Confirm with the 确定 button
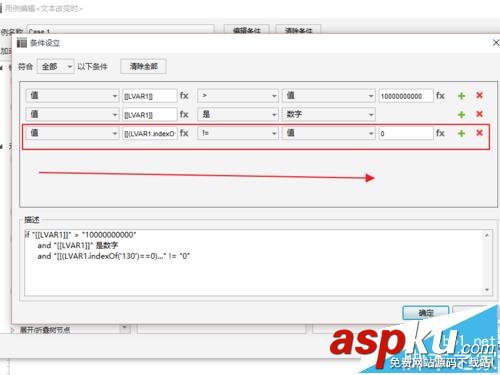 coord(426,313)
